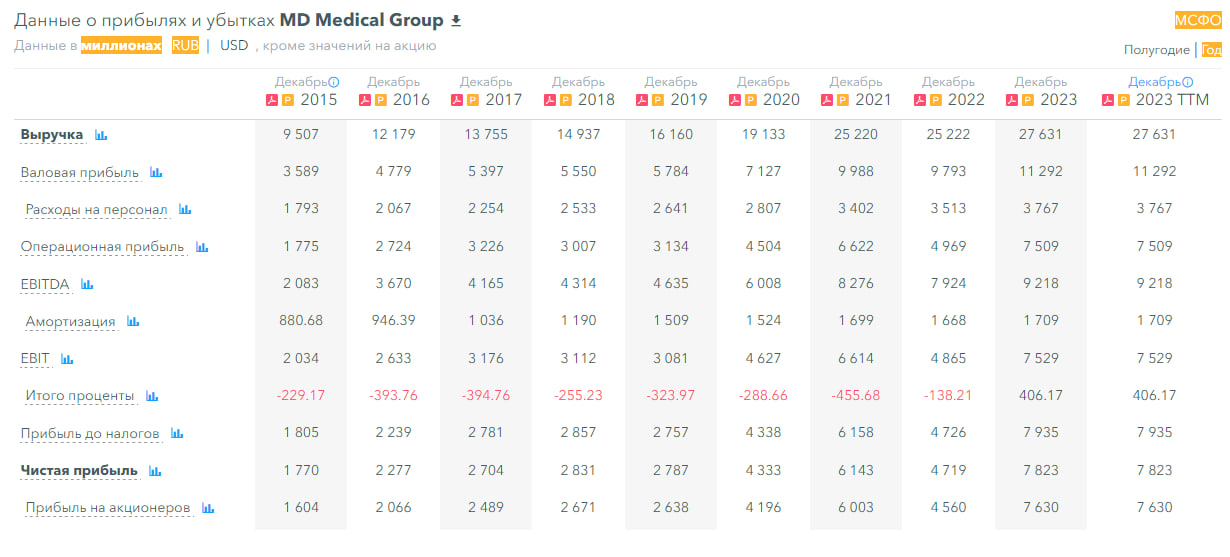Open the 2023 TTM PDF report icon
1230x557 pixels.
pyautogui.click(x=1107, y=100)
